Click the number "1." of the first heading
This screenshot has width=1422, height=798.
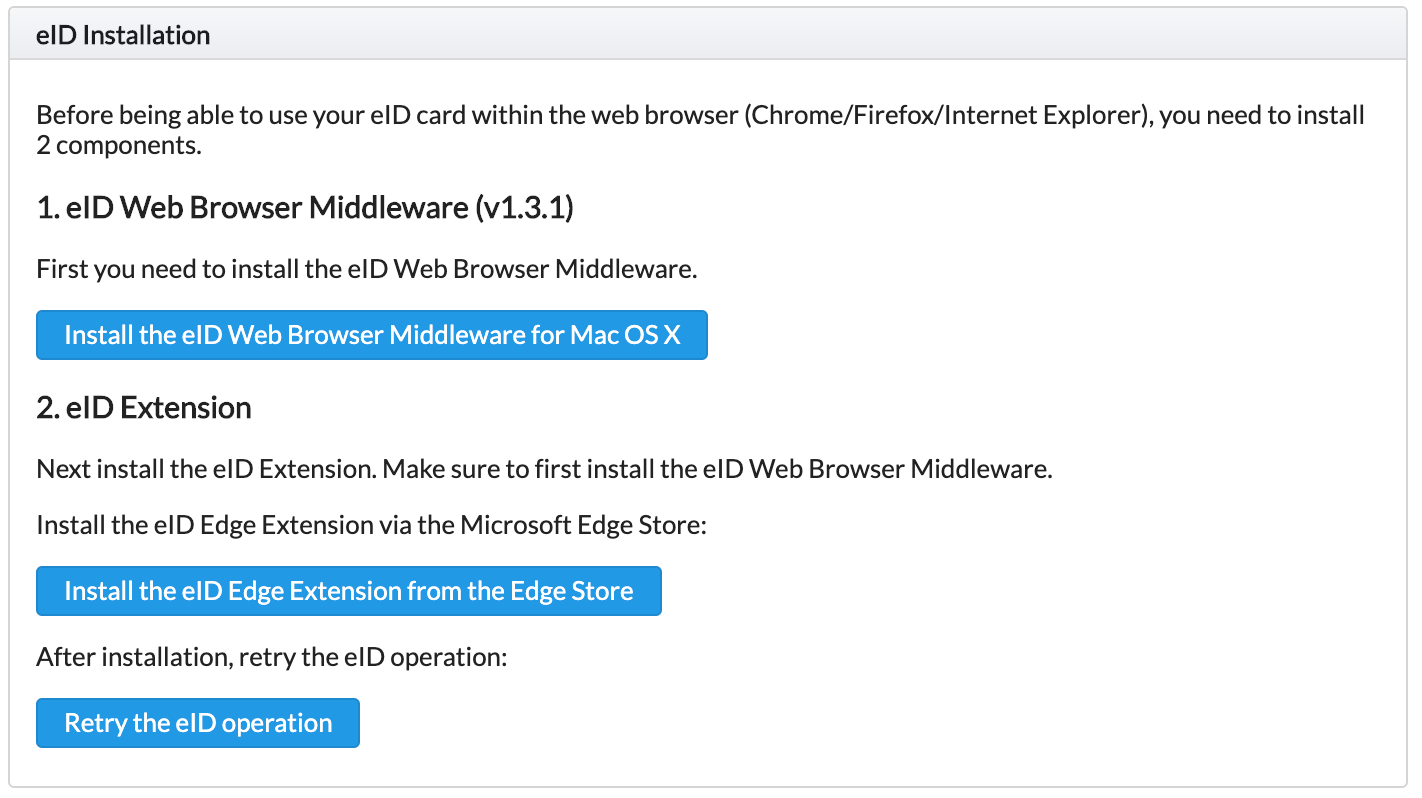pos(47,208)
